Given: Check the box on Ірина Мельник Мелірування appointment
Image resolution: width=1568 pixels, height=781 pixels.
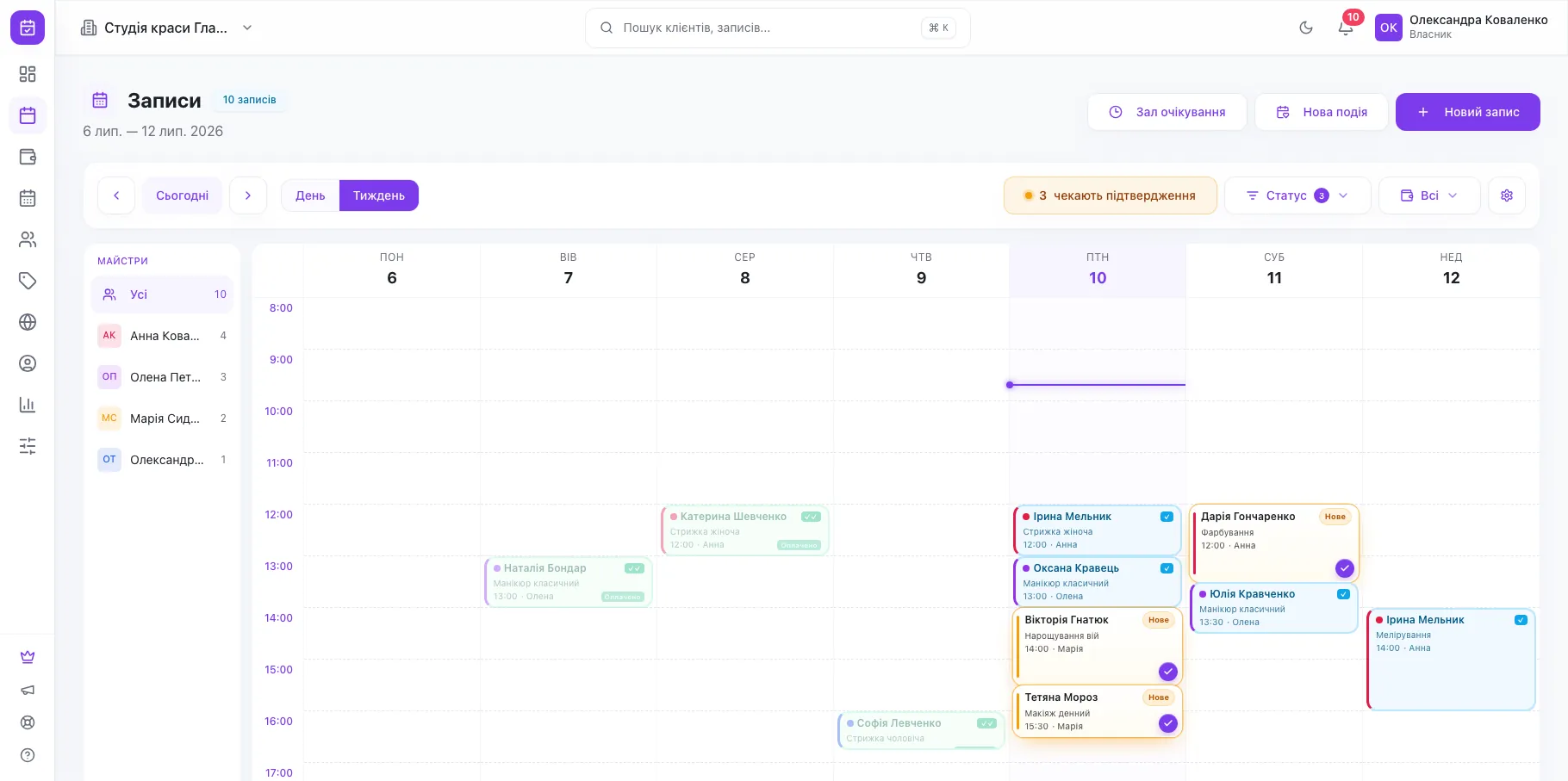Looking at the screenshot, I should (1521, 620).
